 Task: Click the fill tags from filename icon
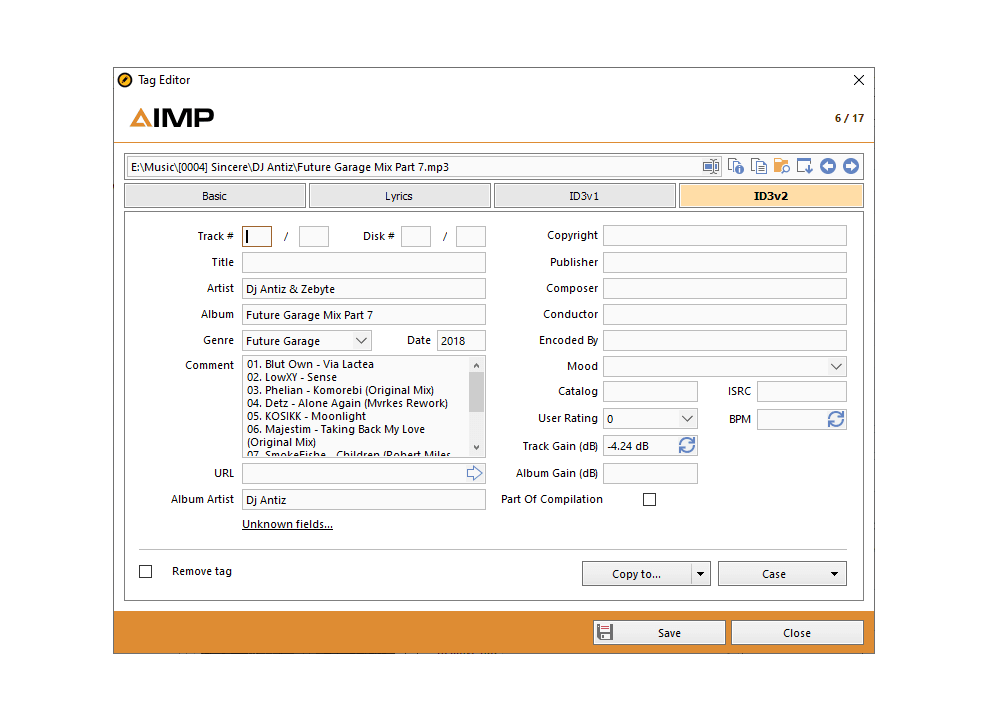coord(804,166)
